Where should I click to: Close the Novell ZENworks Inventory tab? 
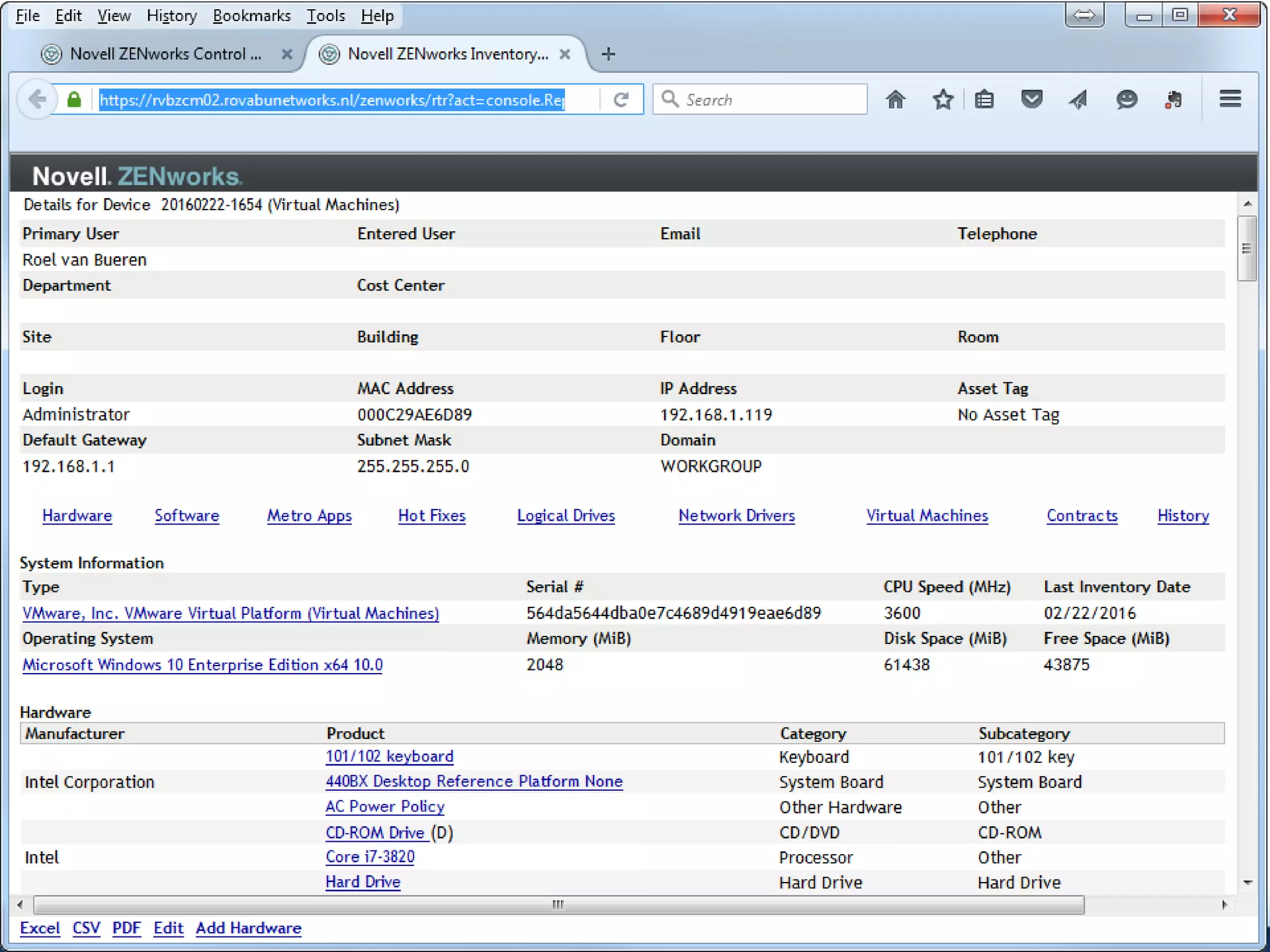(x=564, y=55)
